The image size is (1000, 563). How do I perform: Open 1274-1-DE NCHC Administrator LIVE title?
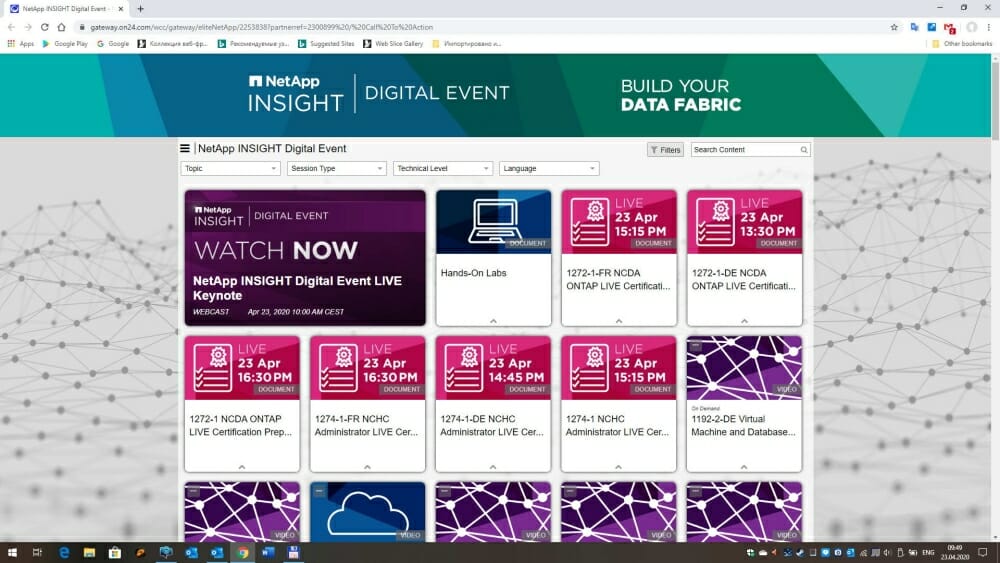pyautogui.click(x=492, y=425)
